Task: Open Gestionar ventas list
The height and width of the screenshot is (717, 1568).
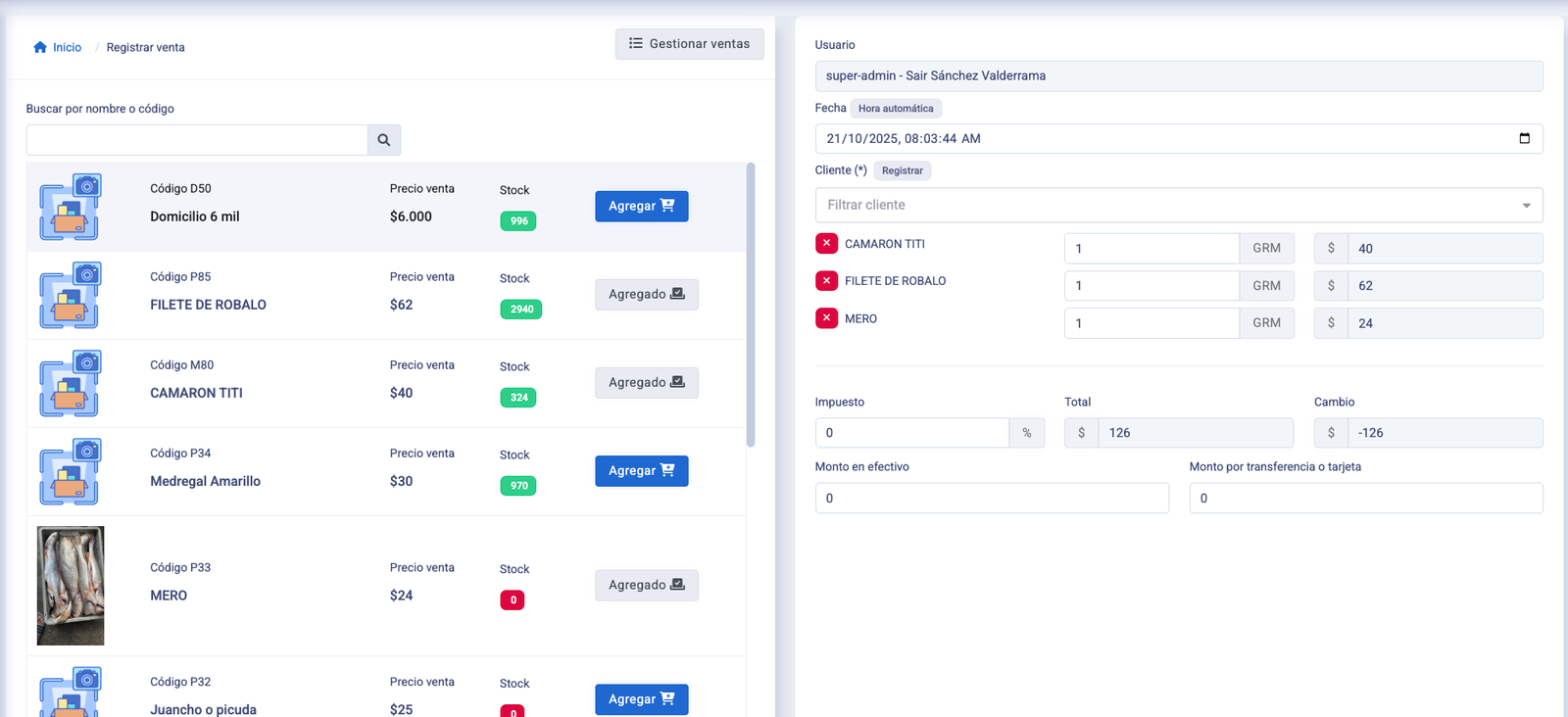Action: [x=689, y=44]
